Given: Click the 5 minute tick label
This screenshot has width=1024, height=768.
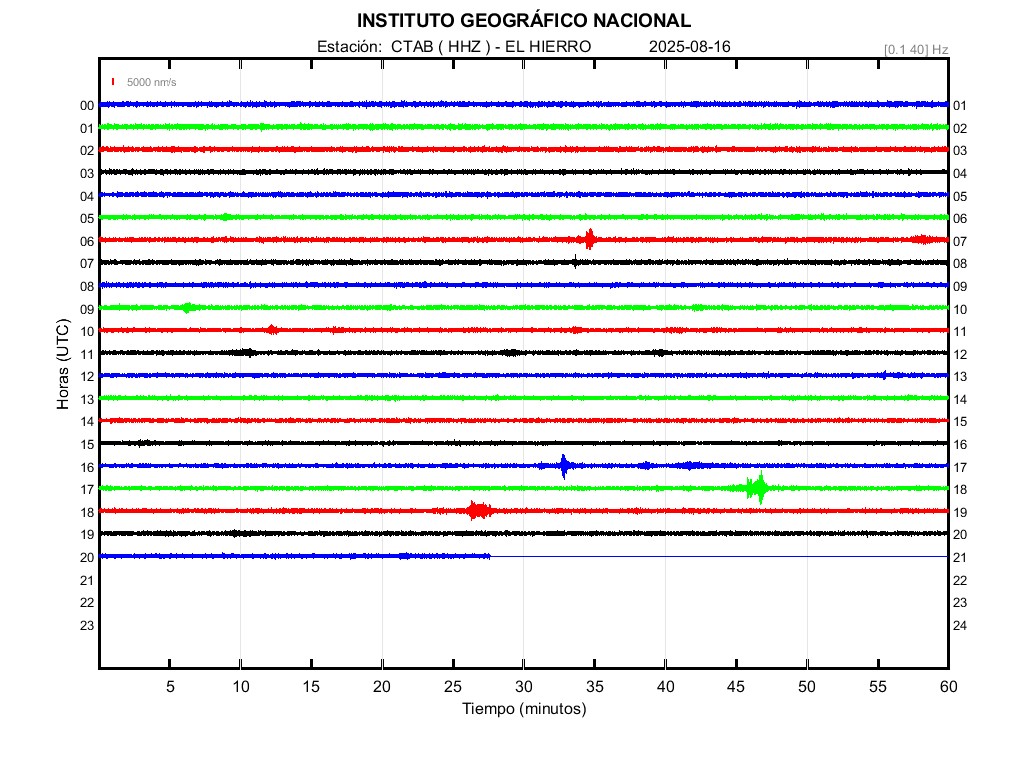Looking at the screenshot, I should click(170, 686).
